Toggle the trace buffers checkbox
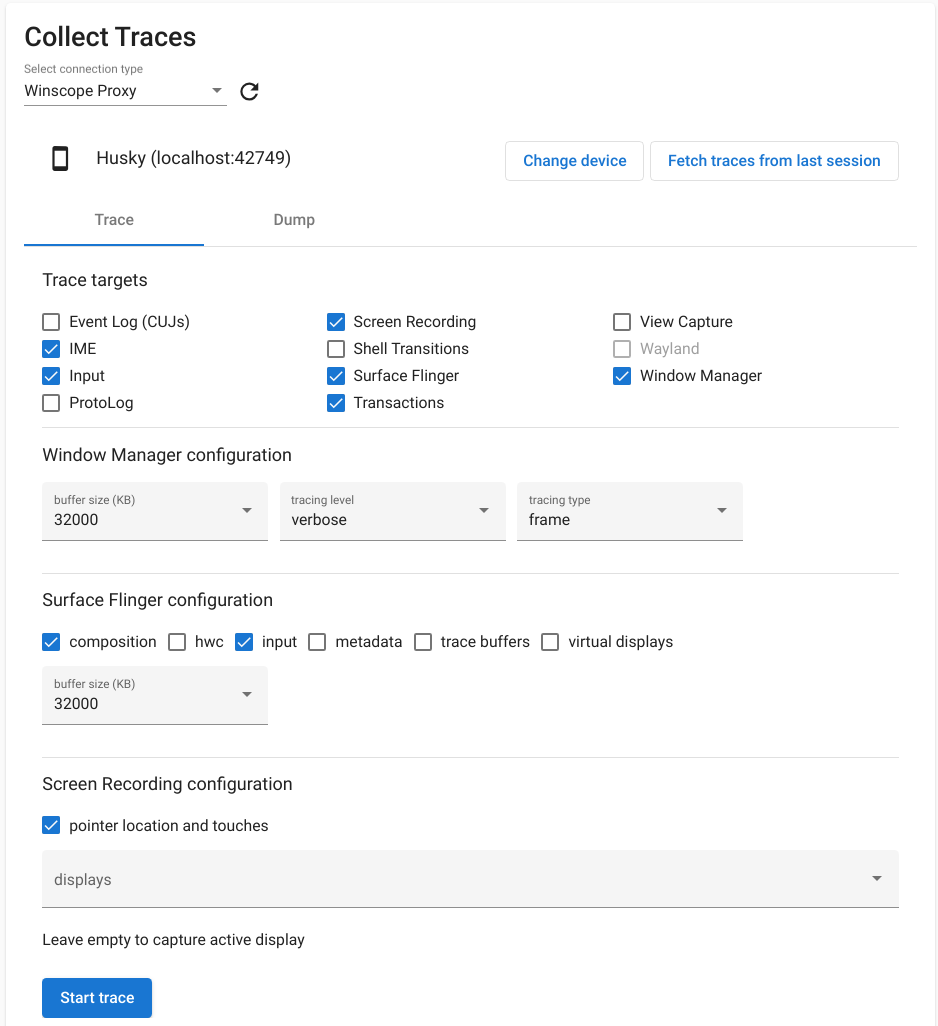 point(423,642)
